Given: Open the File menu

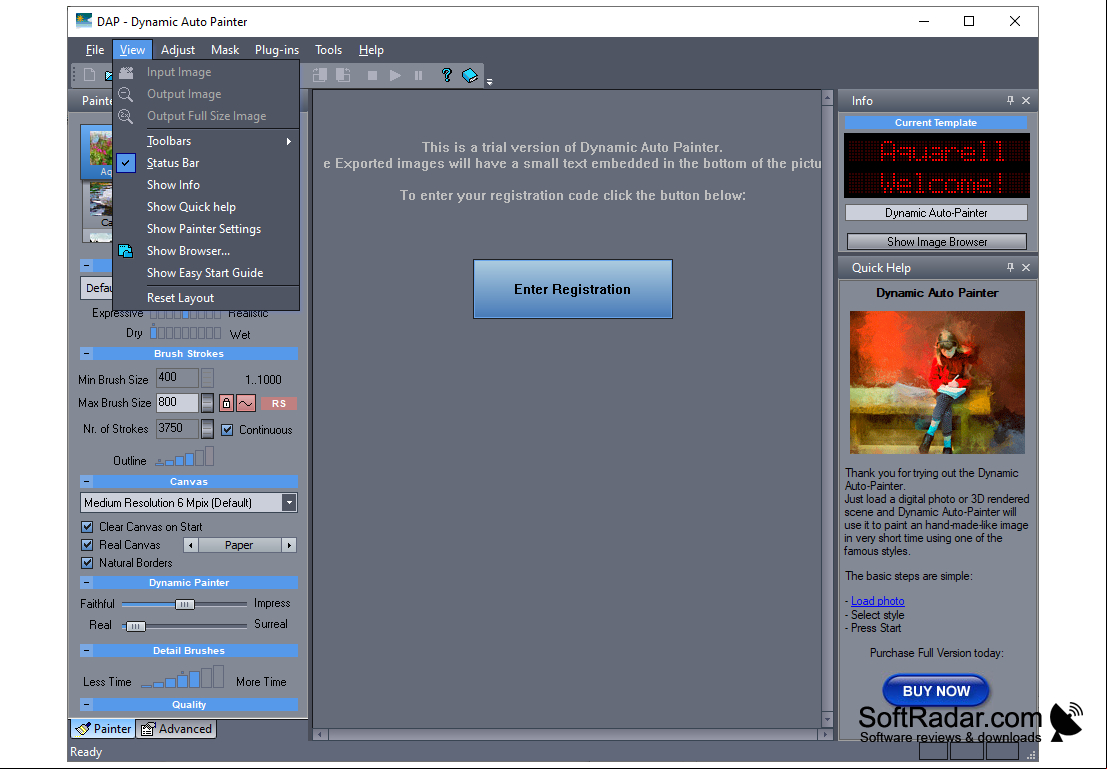Looking at the screenshot, I should [95, 49].
